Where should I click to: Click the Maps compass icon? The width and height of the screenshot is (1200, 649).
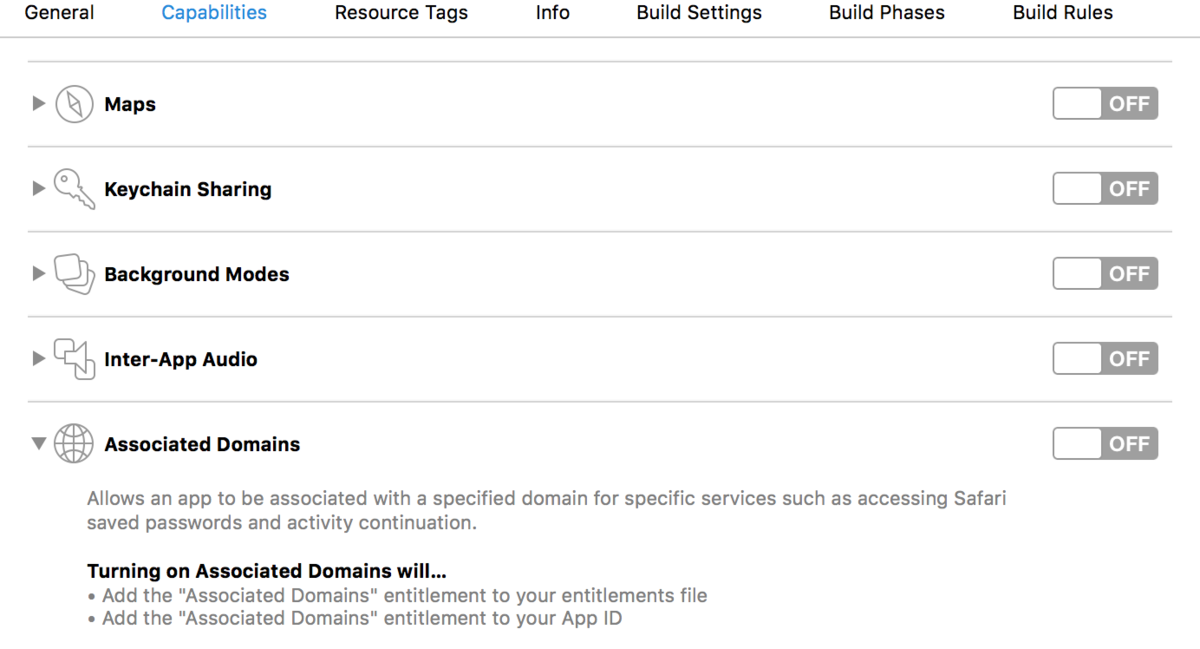74,104
